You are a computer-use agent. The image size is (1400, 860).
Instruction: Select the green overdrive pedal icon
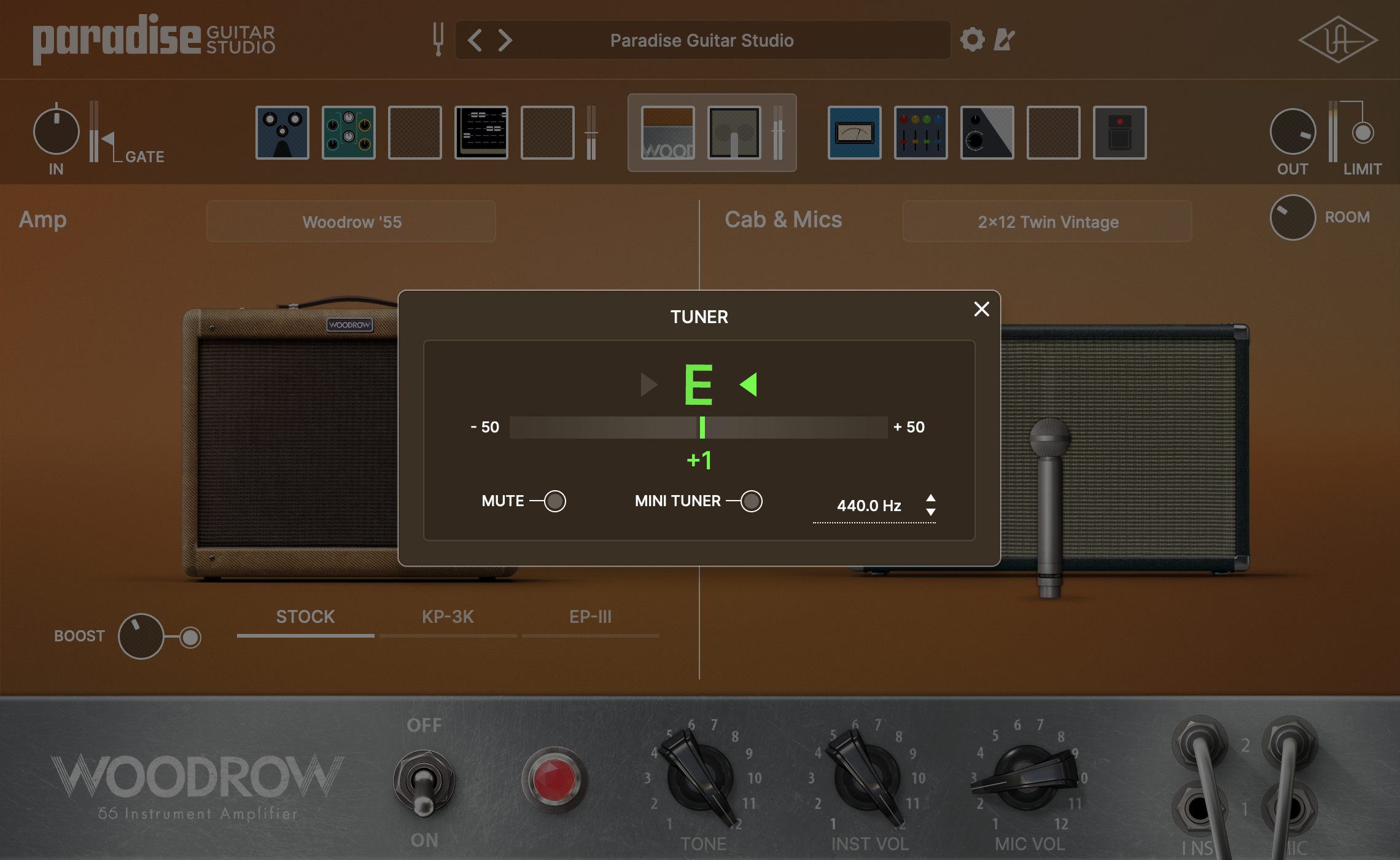tap(348, 133)
